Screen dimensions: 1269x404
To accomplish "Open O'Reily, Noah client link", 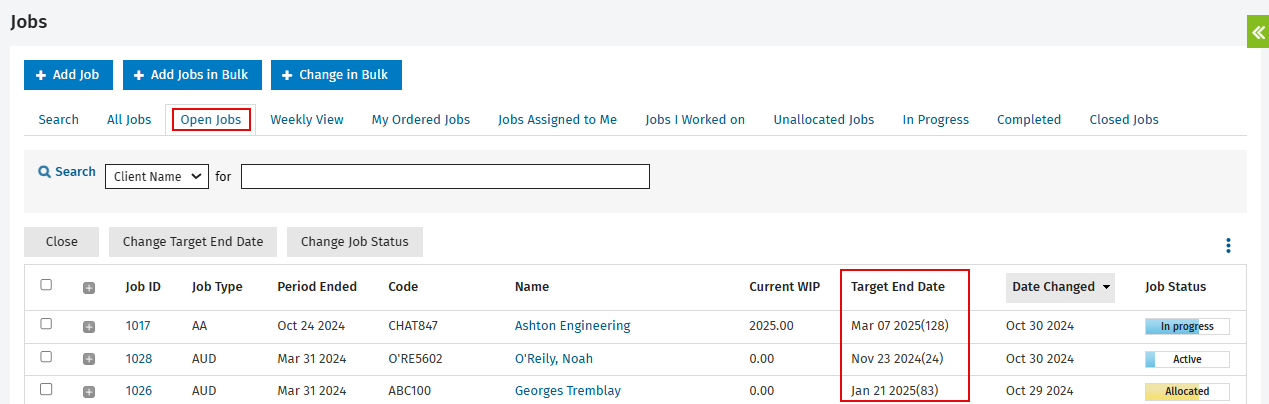I will tap(555, 359).
